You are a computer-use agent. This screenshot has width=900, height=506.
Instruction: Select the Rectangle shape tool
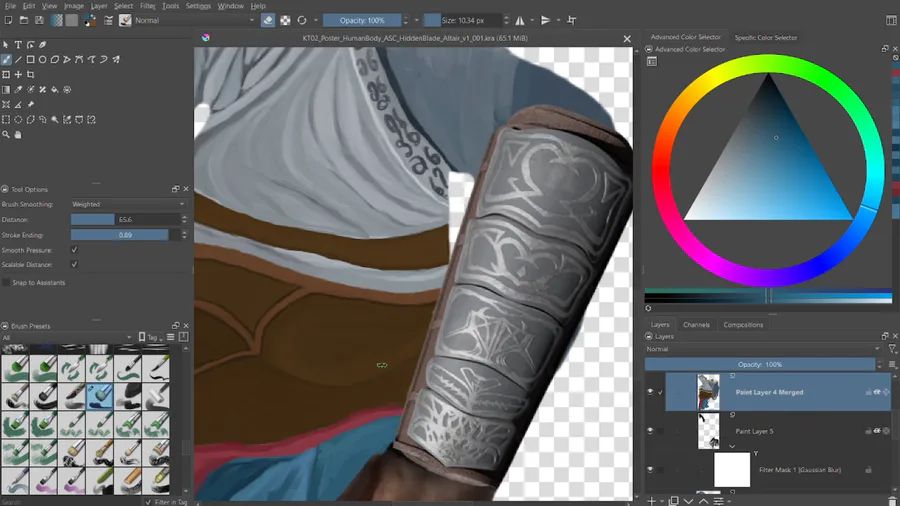tap(30, 60)
